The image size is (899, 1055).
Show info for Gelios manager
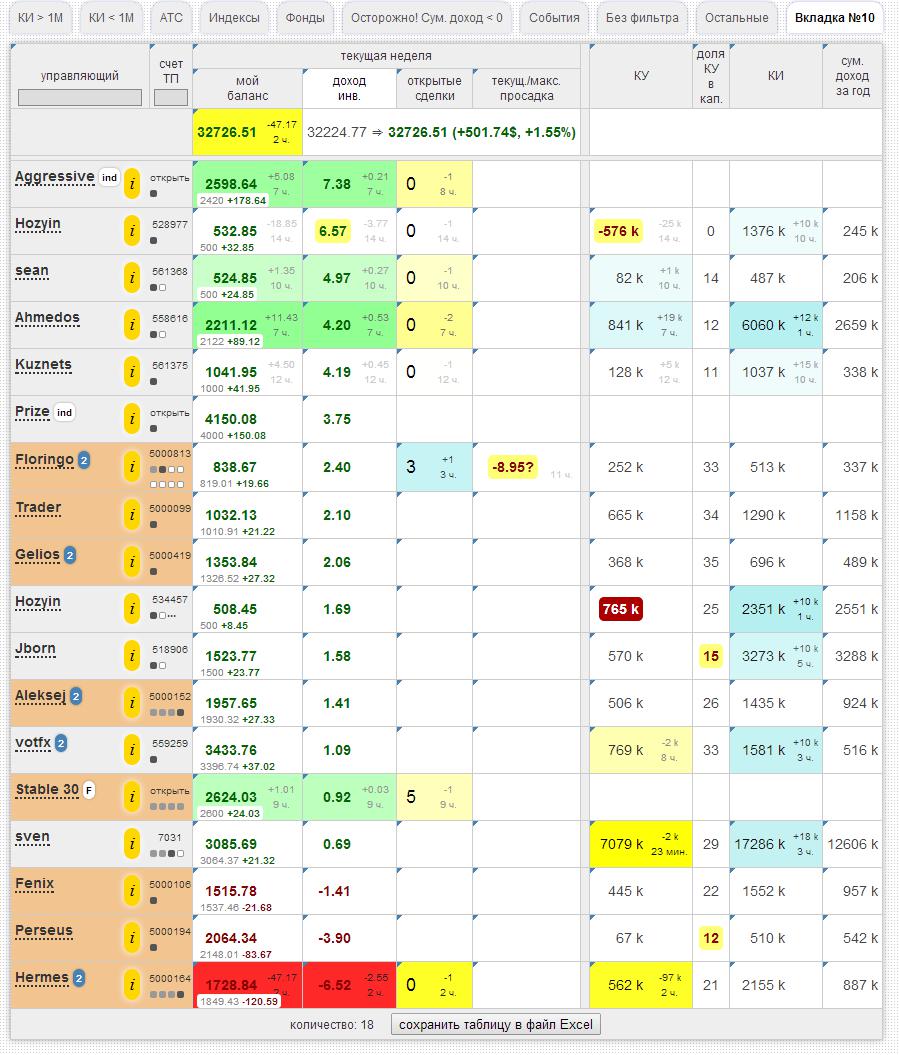click(133, 562)
